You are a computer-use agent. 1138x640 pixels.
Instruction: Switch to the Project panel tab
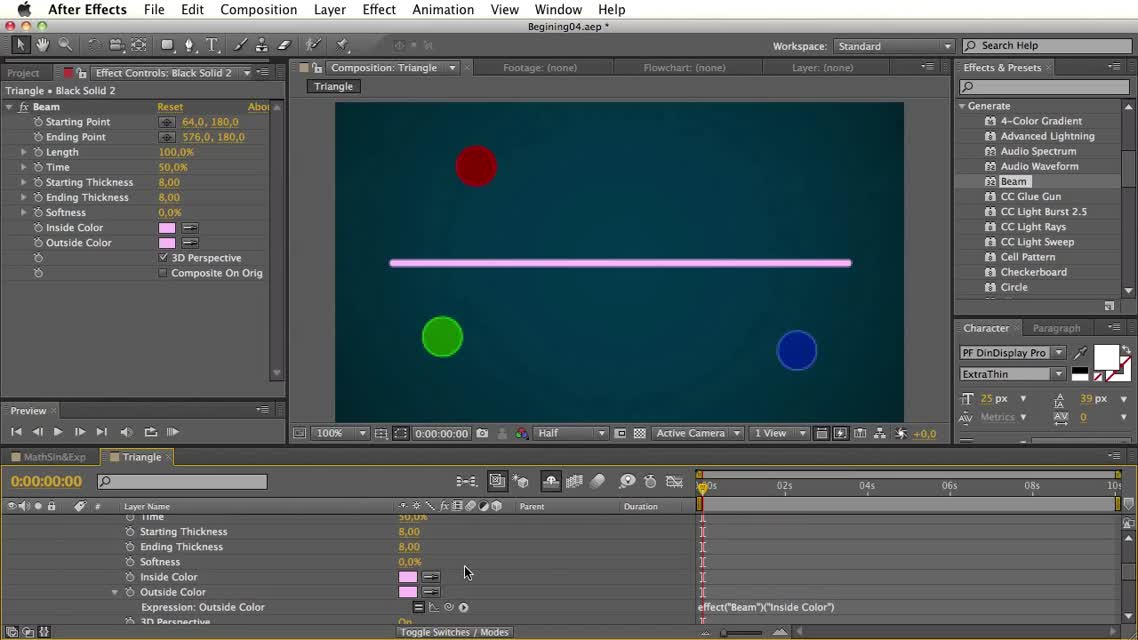click(x=23, y=73)
